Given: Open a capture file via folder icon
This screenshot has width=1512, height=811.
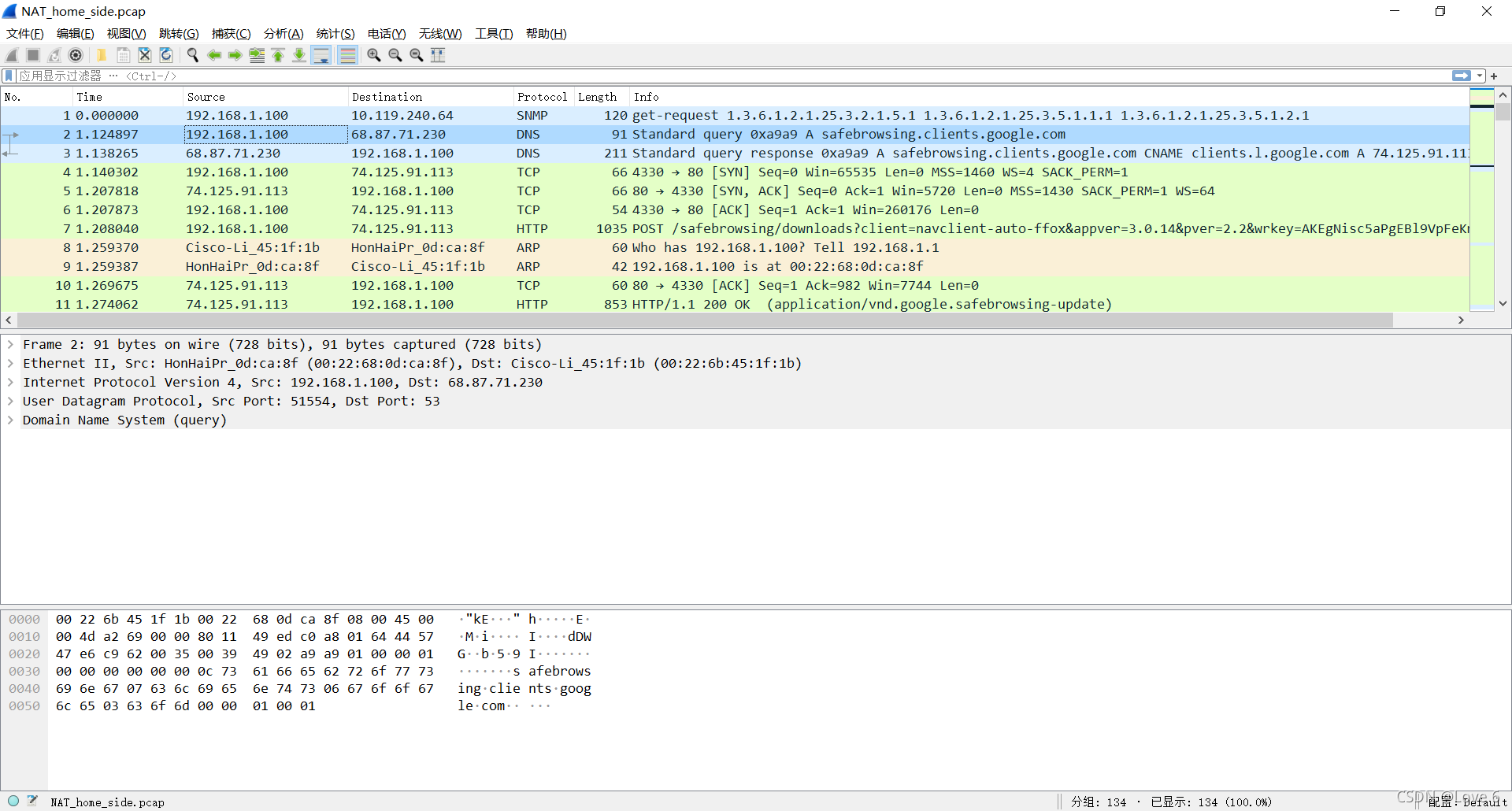Looking at the screenshot, I should 102,55.
